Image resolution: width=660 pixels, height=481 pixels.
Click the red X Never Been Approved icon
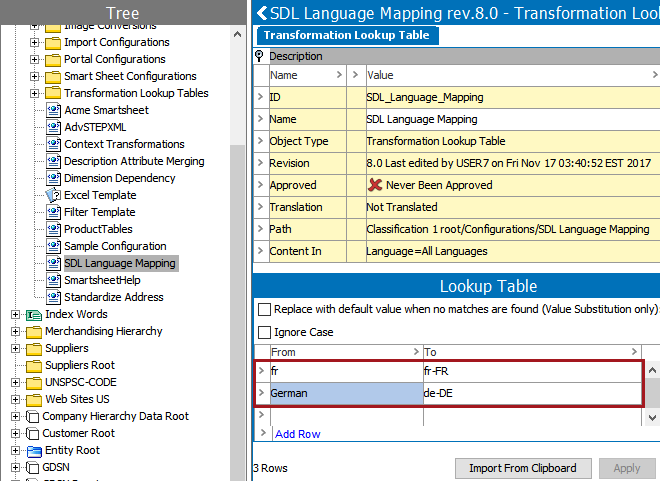coord(375,185)
